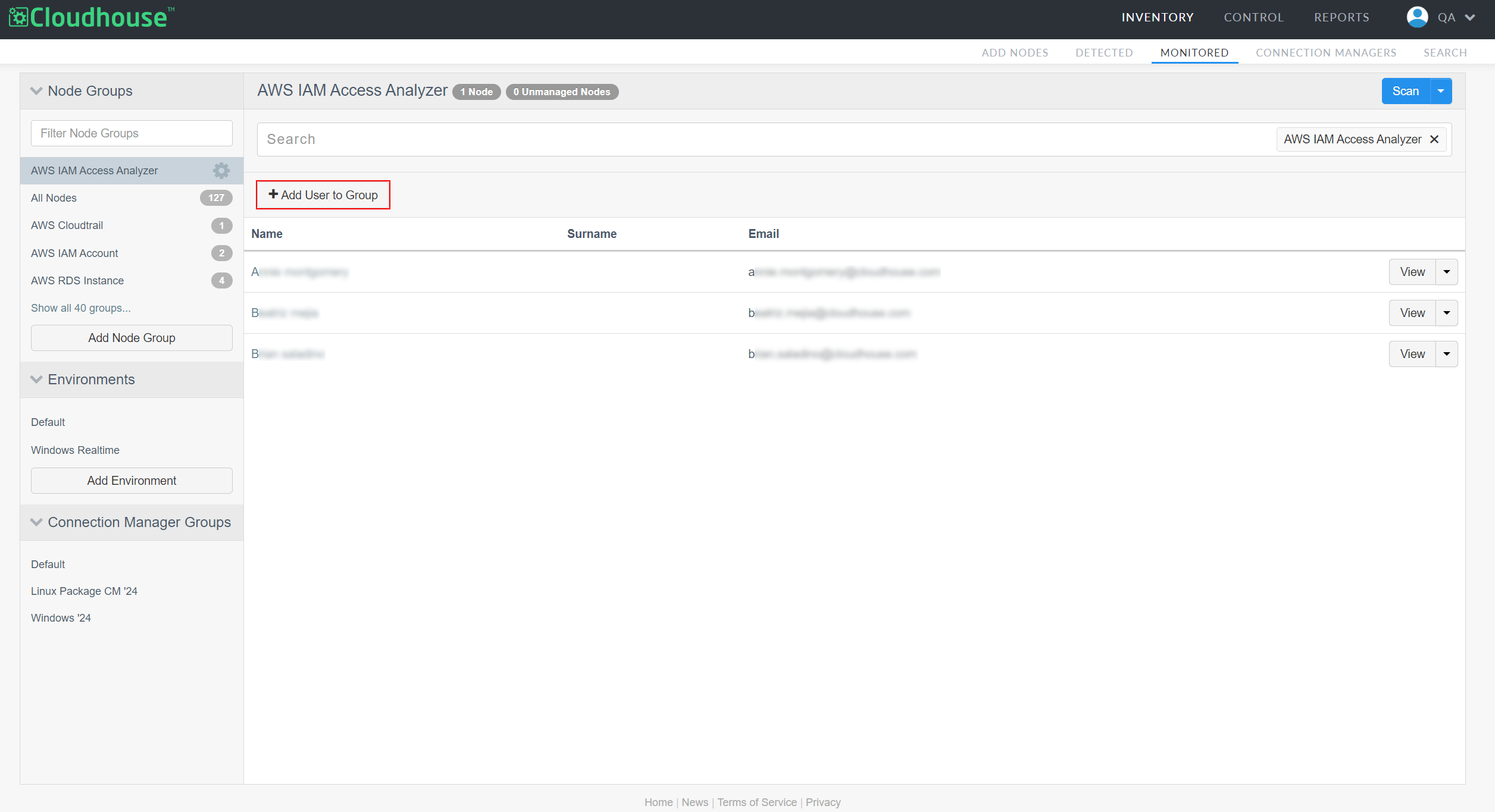View the third user in the list
The width and height of the screenshot is (1495, 812).
point(1412,354)
